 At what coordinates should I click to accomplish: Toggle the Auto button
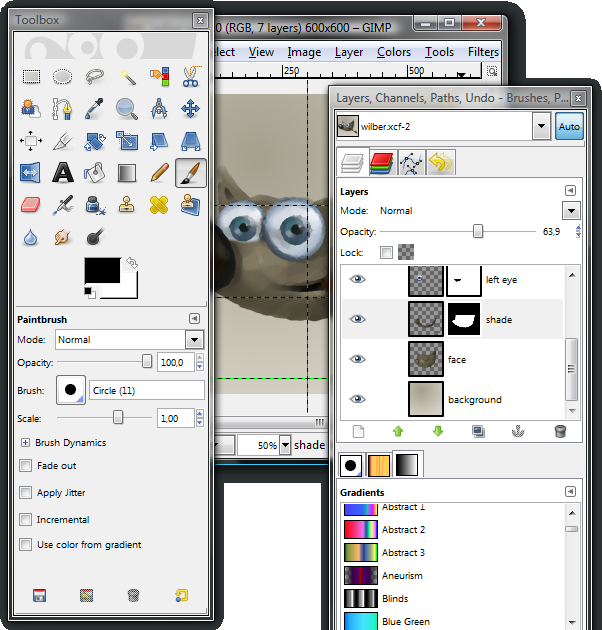coord(569,126)
